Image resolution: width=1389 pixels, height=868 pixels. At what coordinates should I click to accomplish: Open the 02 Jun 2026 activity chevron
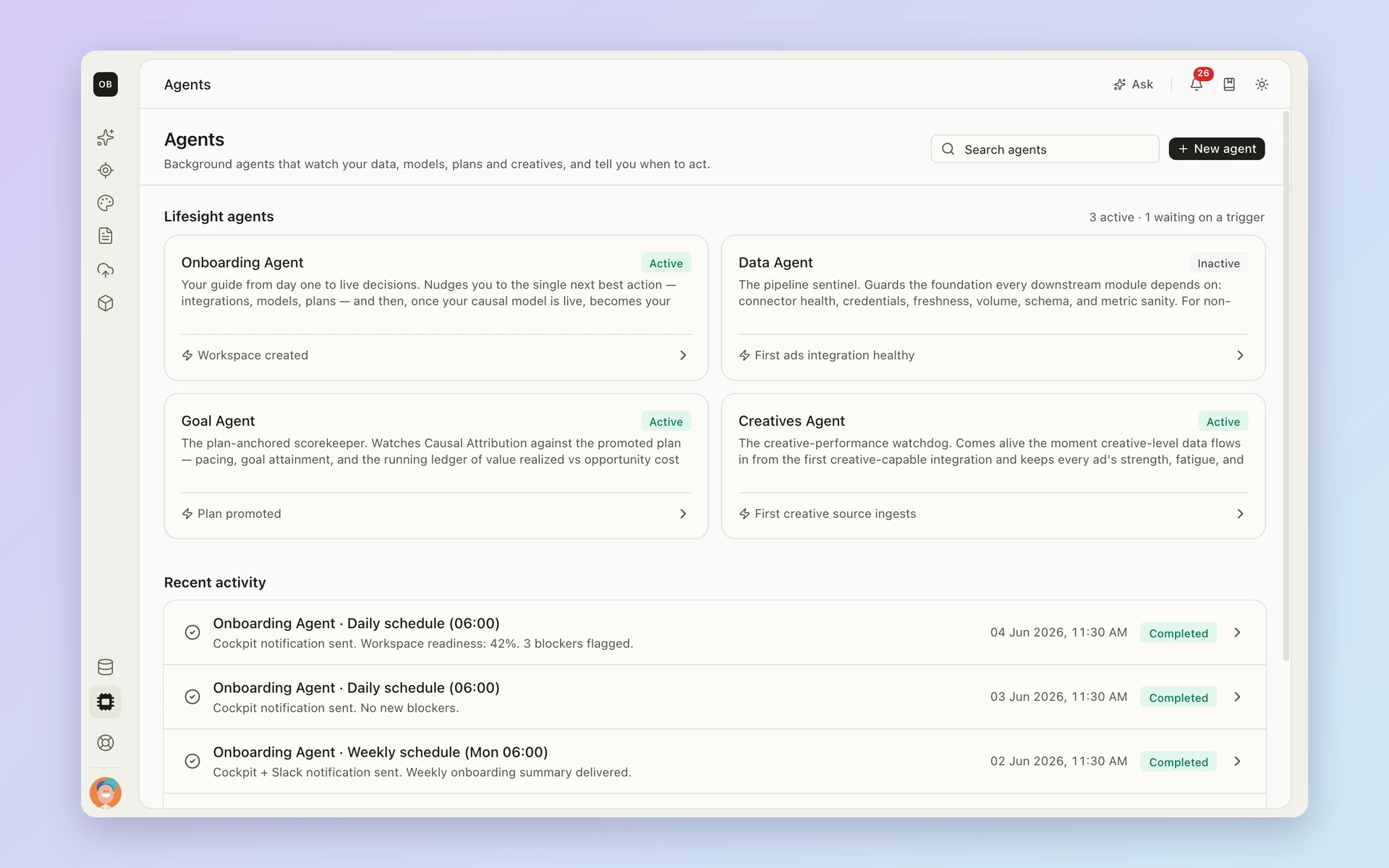click(1237, 761)
